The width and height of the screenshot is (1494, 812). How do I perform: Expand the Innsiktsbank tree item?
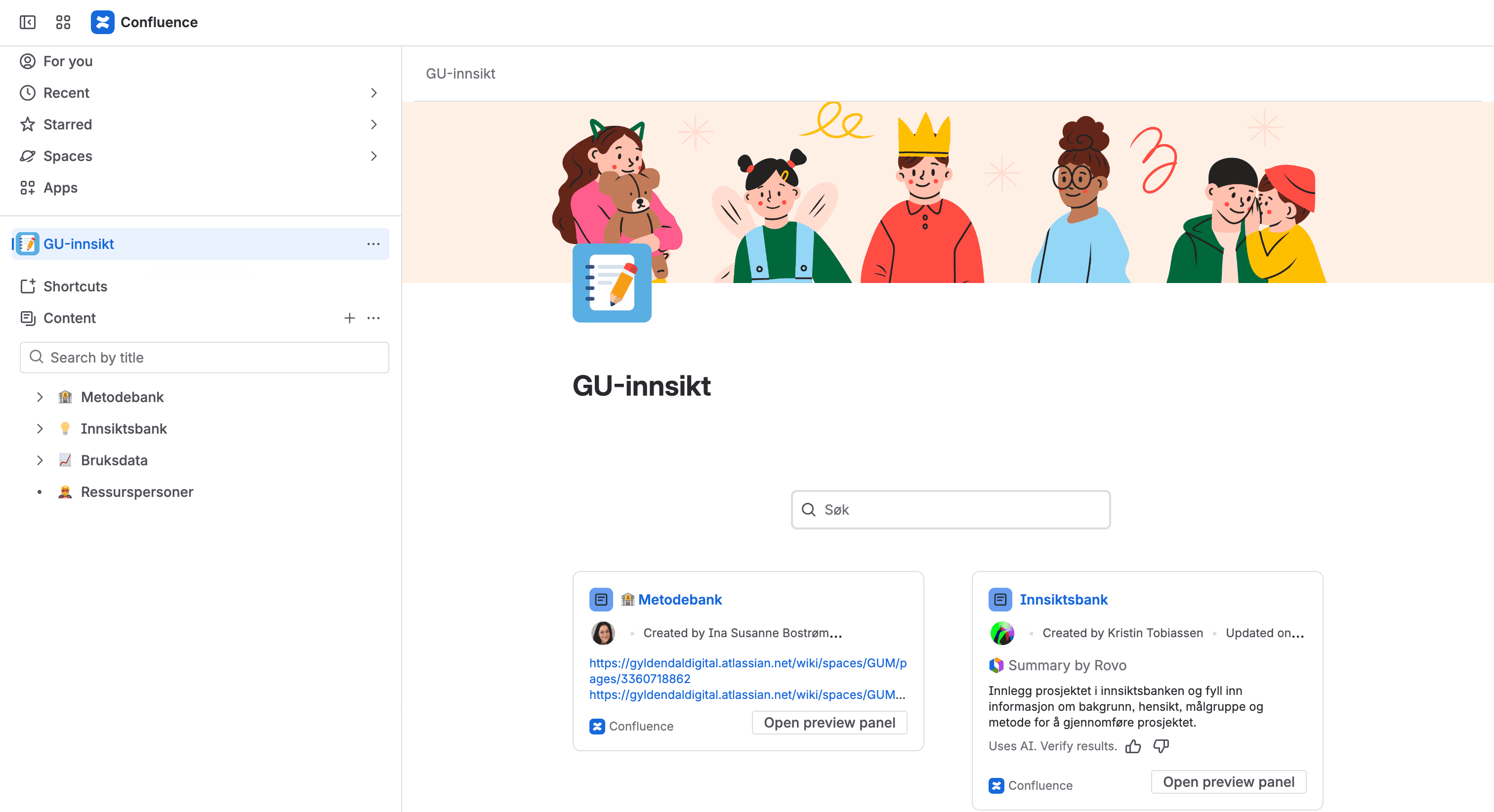(40, 429)
